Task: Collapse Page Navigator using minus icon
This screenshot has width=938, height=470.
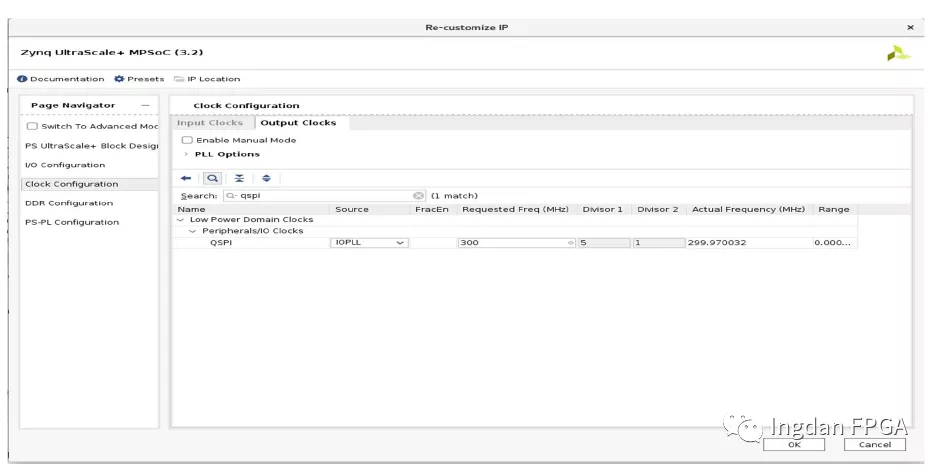Action: coord(145,105)
